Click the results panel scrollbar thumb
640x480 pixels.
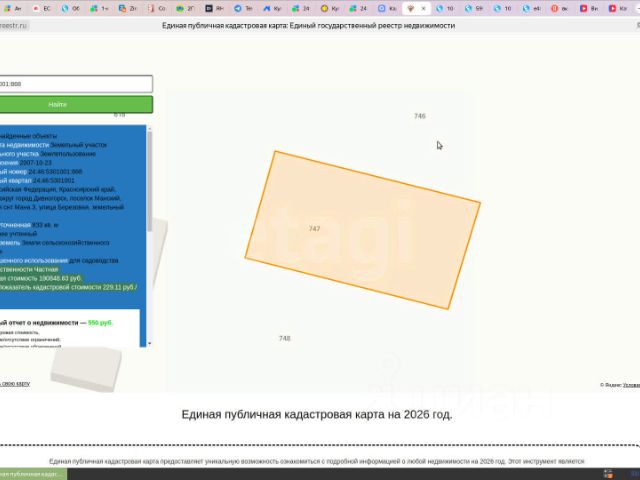[149, 182]
